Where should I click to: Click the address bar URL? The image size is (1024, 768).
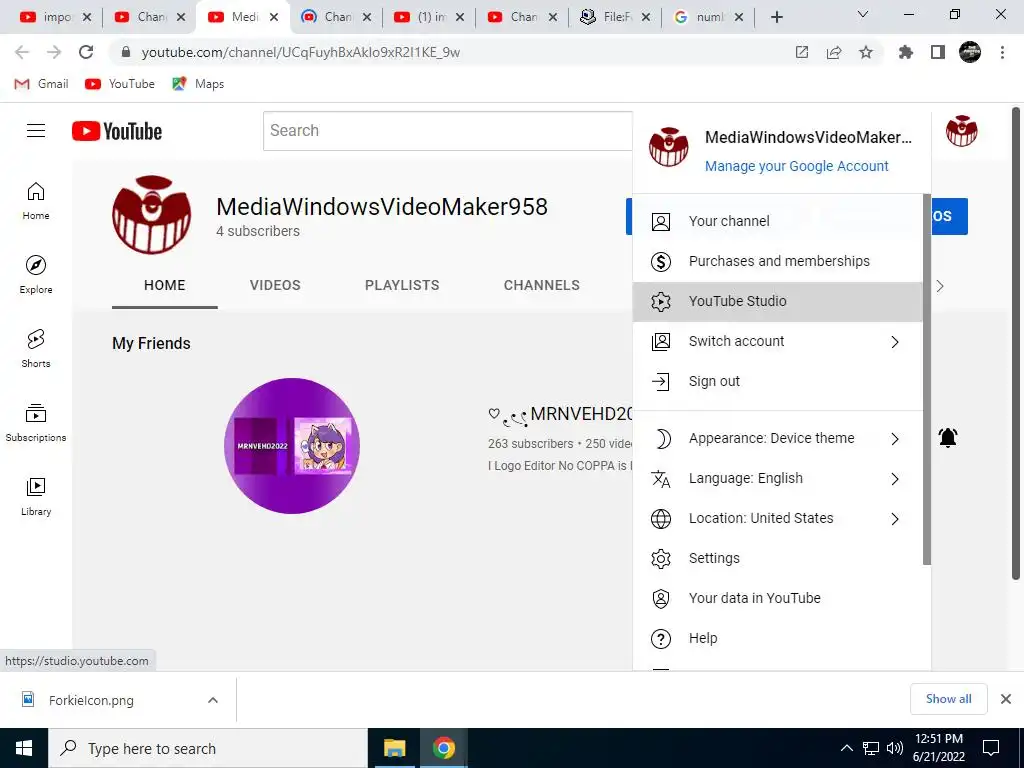click(300, 52)
